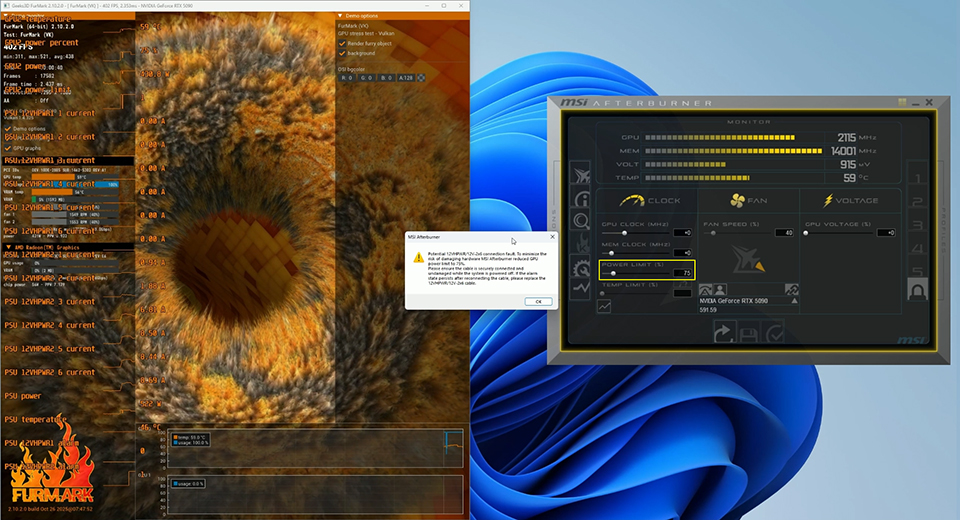Image resolution: width=960 pixels, height=520 pixels.
Task: Apply settings with the checkmark icon
Action: point(773,334)
